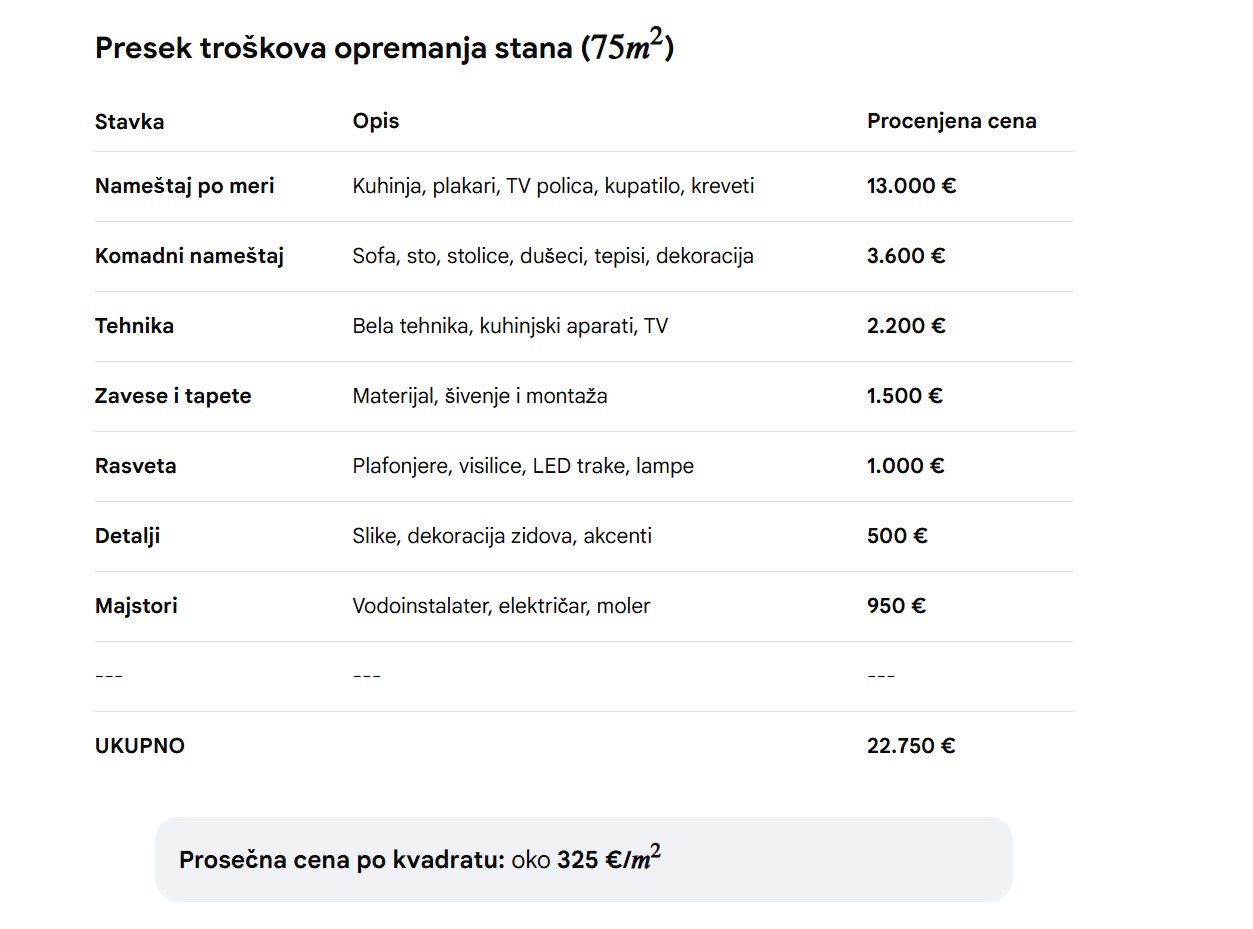This screenshot has width=1253, height=929.
Task: Click the 'Sofa, sto, stolice' description text
Action: click(552, 256)
